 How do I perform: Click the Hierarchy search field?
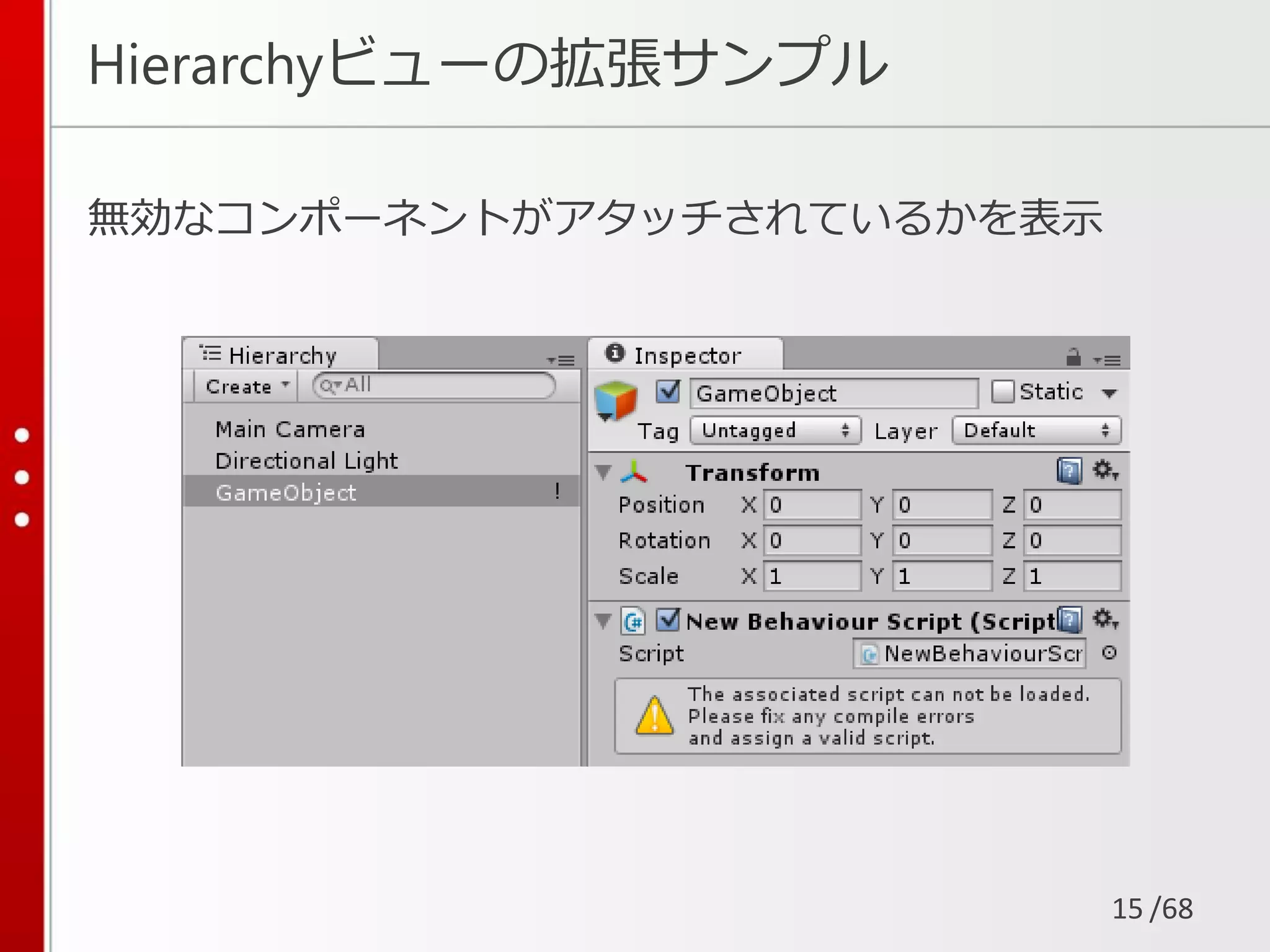point(434,386)
